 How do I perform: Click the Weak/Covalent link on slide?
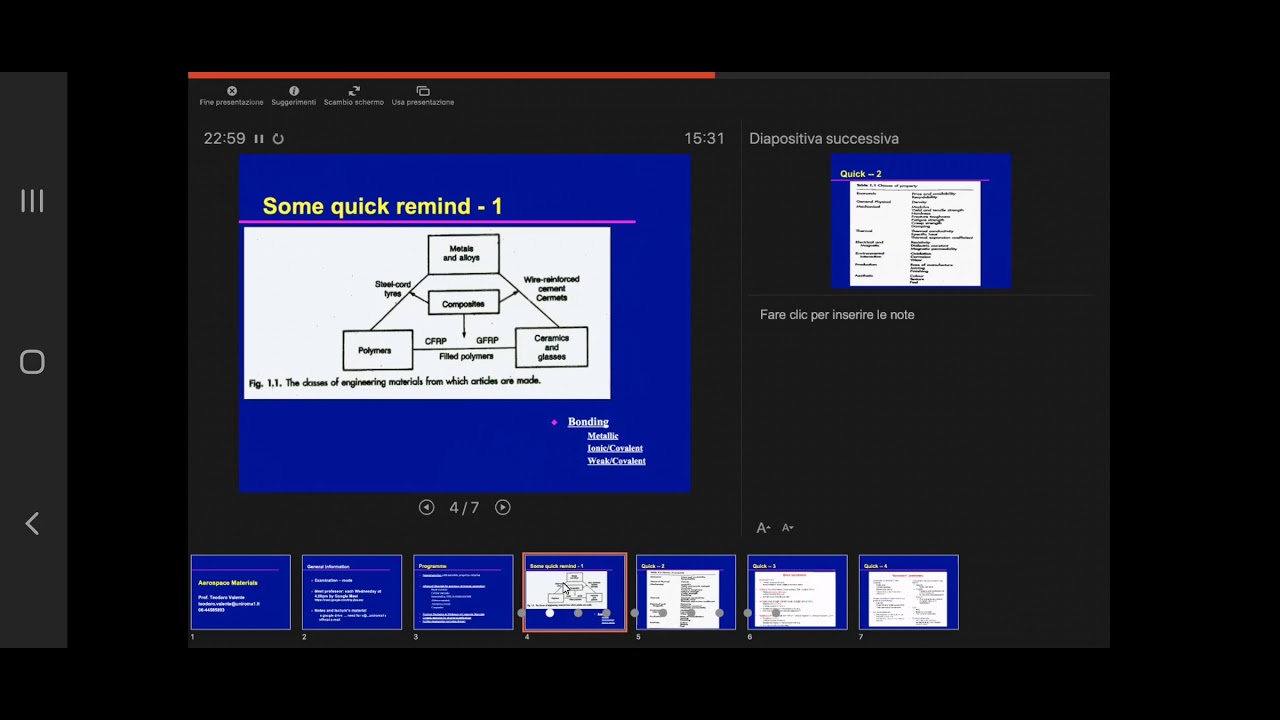point(616,461)
